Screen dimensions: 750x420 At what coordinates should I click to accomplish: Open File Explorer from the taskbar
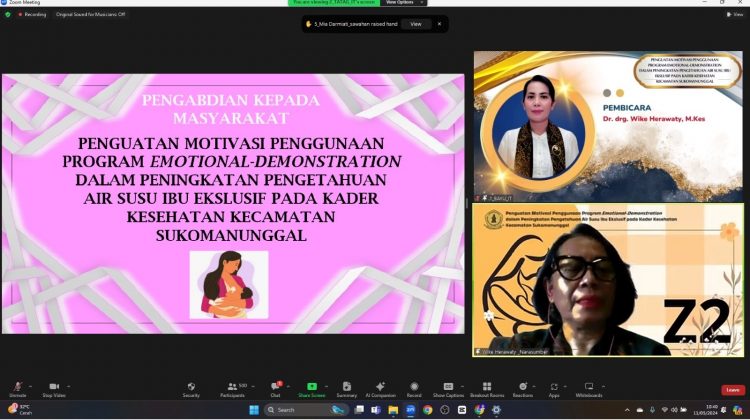(x=393, y=410)
